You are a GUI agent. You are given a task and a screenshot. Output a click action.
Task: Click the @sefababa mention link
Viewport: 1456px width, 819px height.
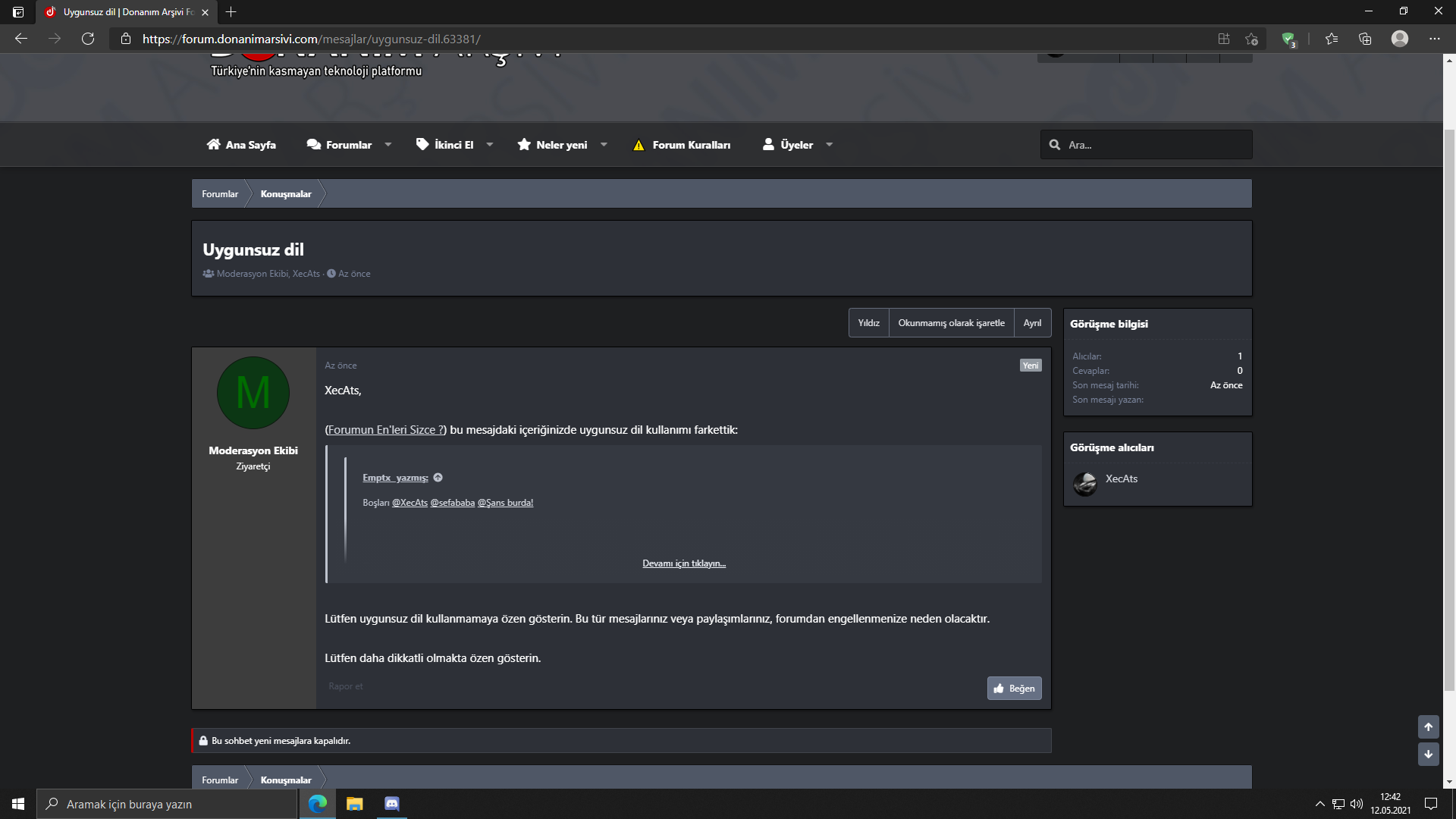click(453, 503)
